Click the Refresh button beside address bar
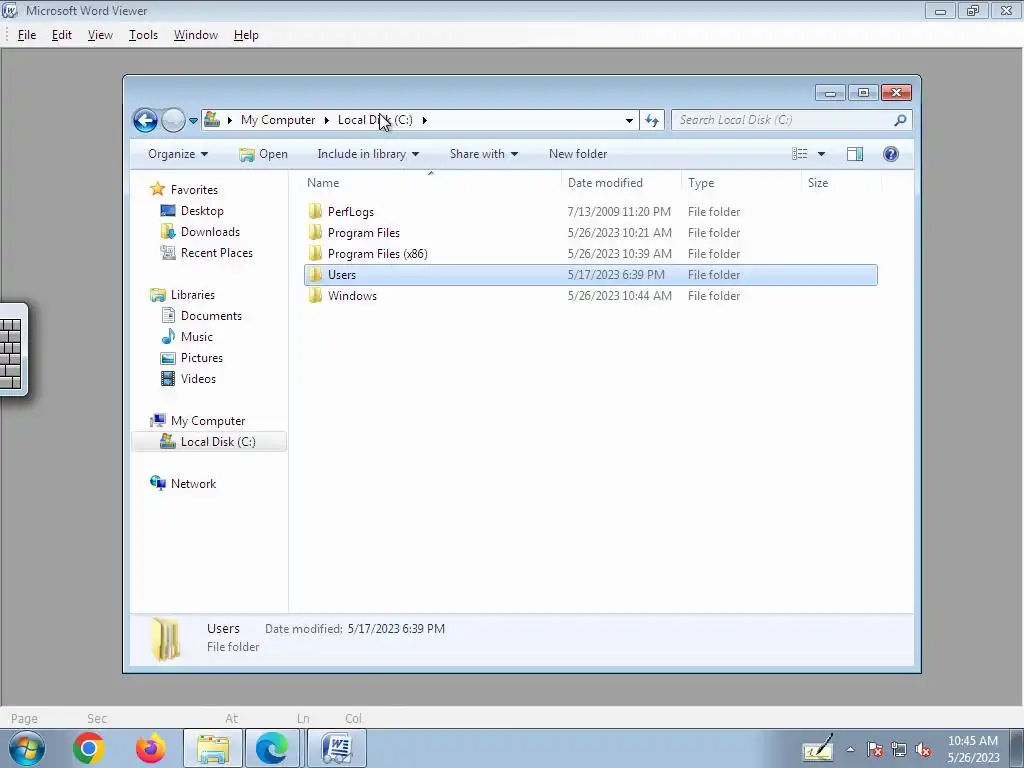The image size is (1024, 768). click(x=652, y=120)
